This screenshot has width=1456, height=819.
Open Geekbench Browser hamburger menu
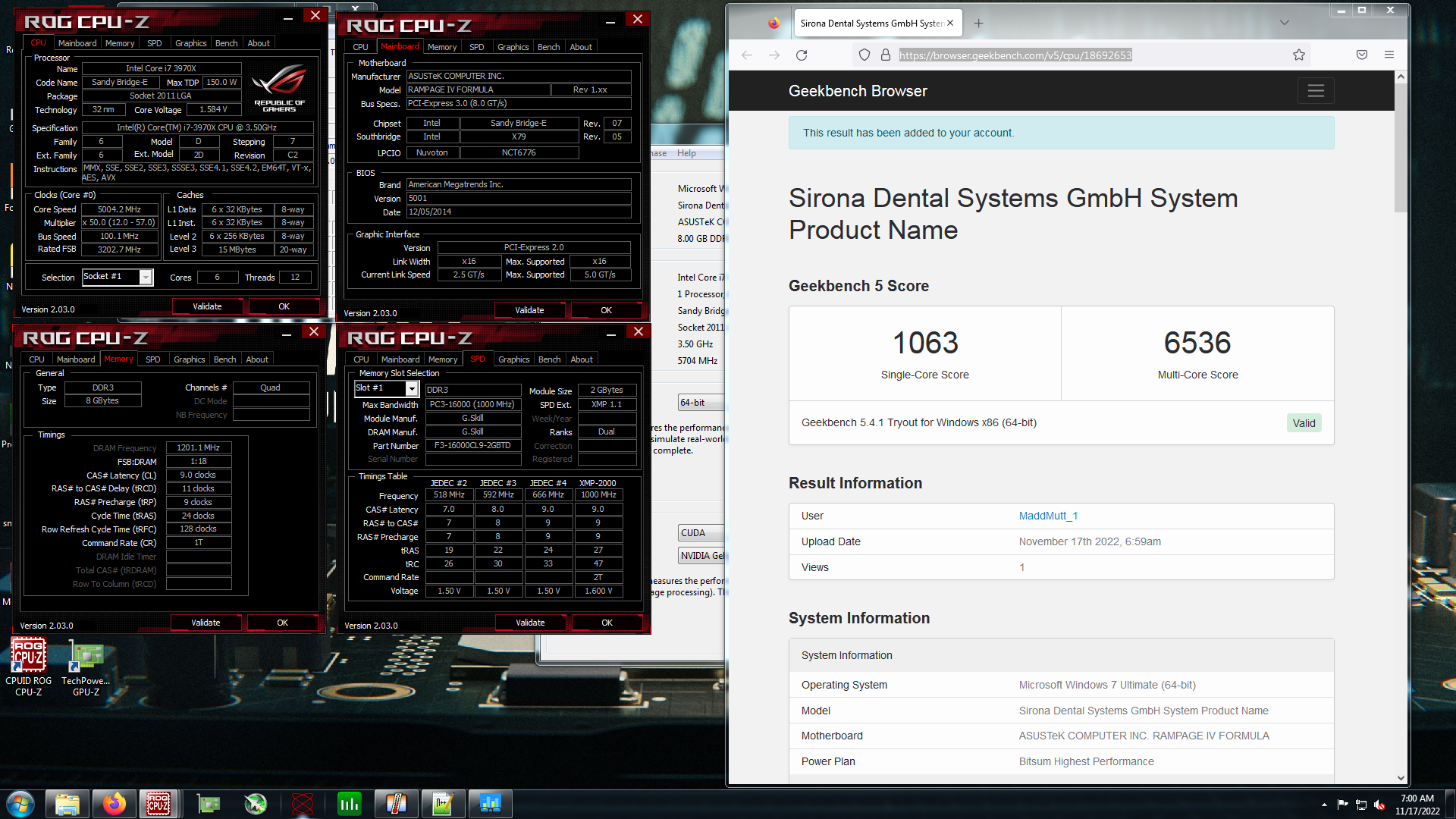point(1316,91)
